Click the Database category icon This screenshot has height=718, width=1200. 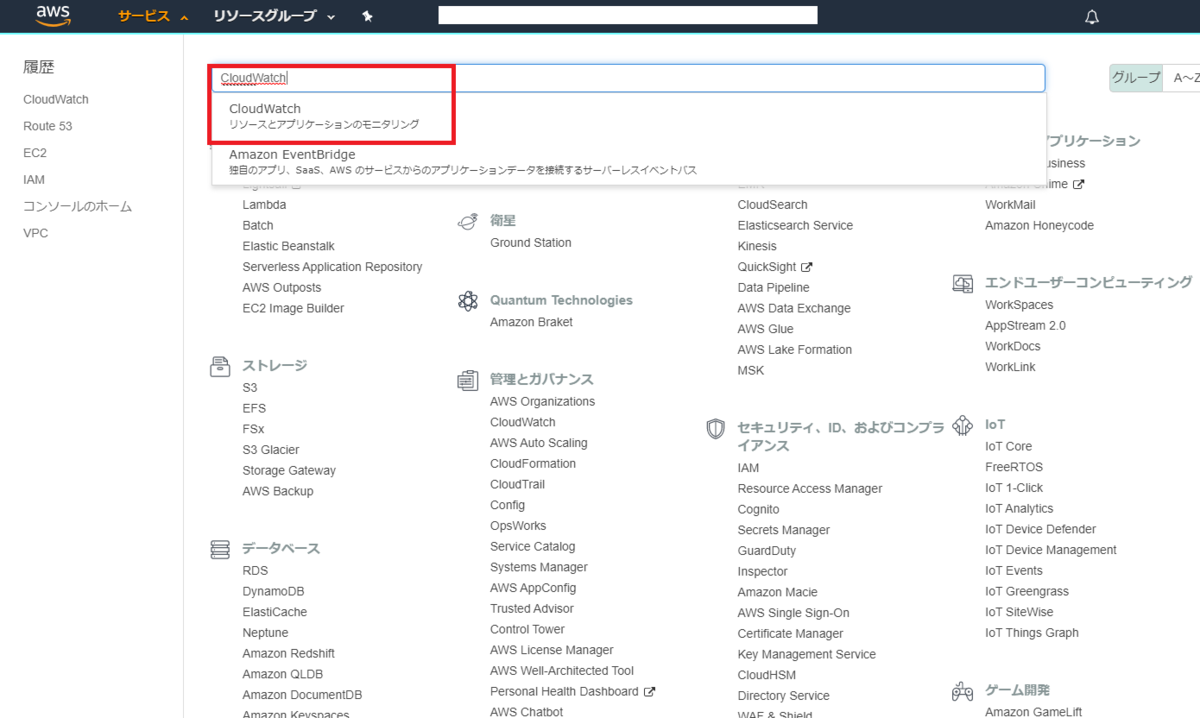pos(220,549)
